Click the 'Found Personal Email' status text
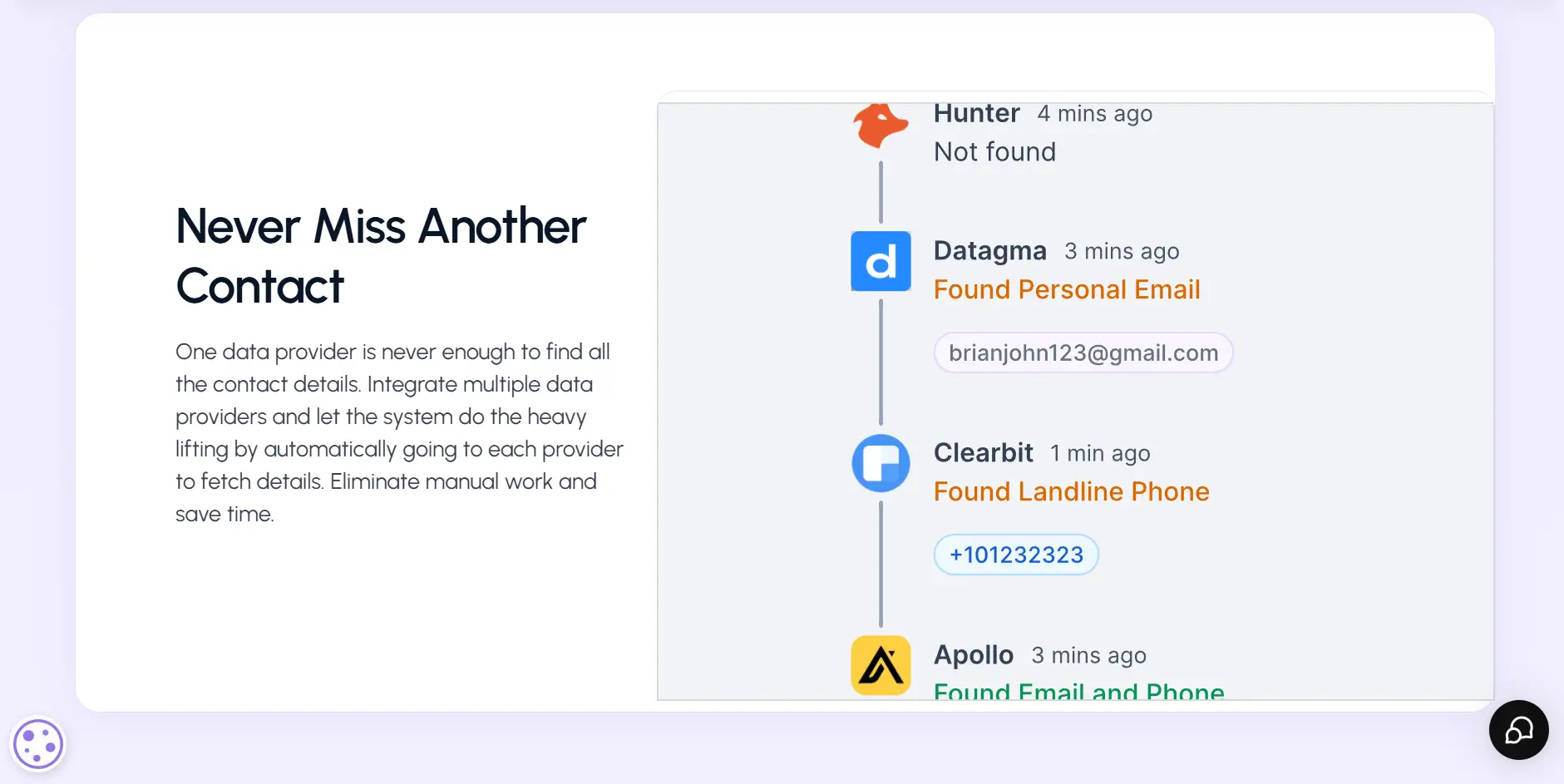1564x784 pixels. (x=1067, y=289)
